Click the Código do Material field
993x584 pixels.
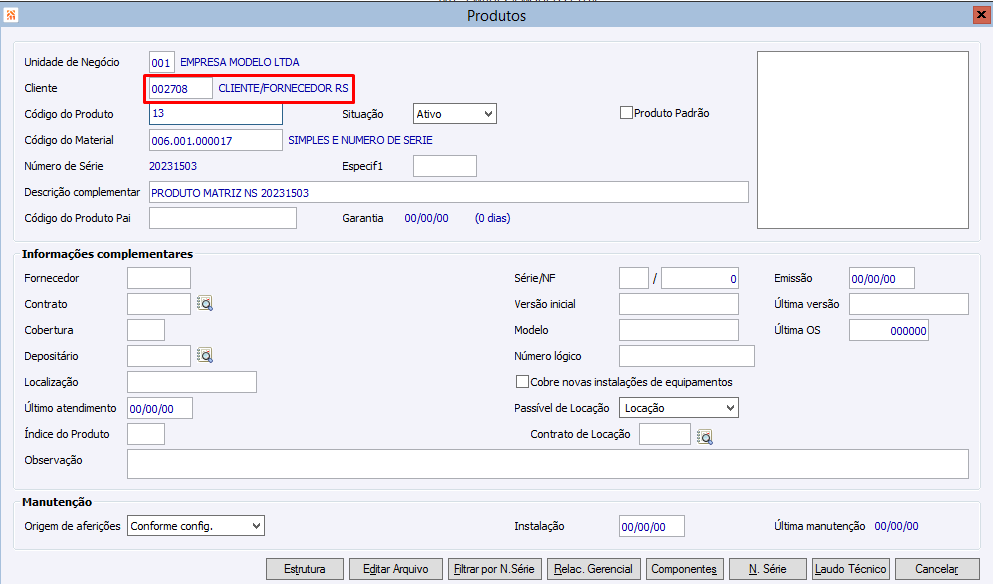click(x=215, y=140)
